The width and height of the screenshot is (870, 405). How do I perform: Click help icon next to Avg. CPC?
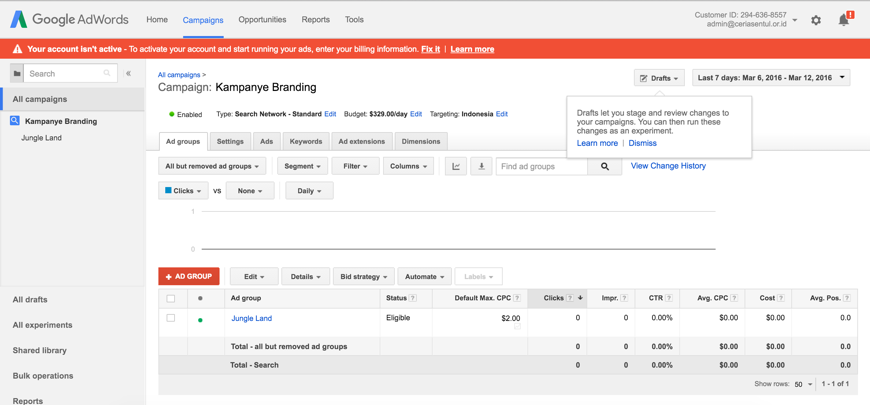pos(734,298)
